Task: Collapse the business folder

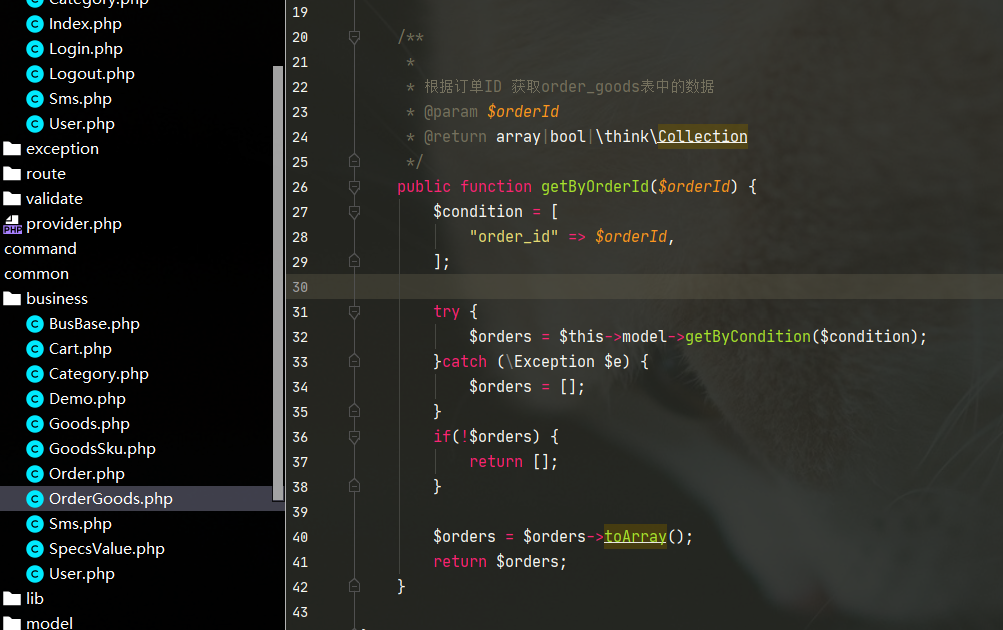Action: coord(57,299)
